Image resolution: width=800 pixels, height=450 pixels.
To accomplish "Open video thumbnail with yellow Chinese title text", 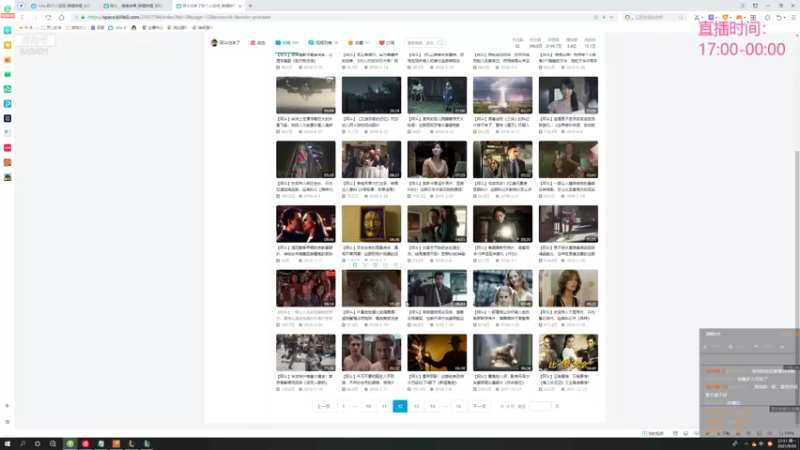I will coord(568,353).
